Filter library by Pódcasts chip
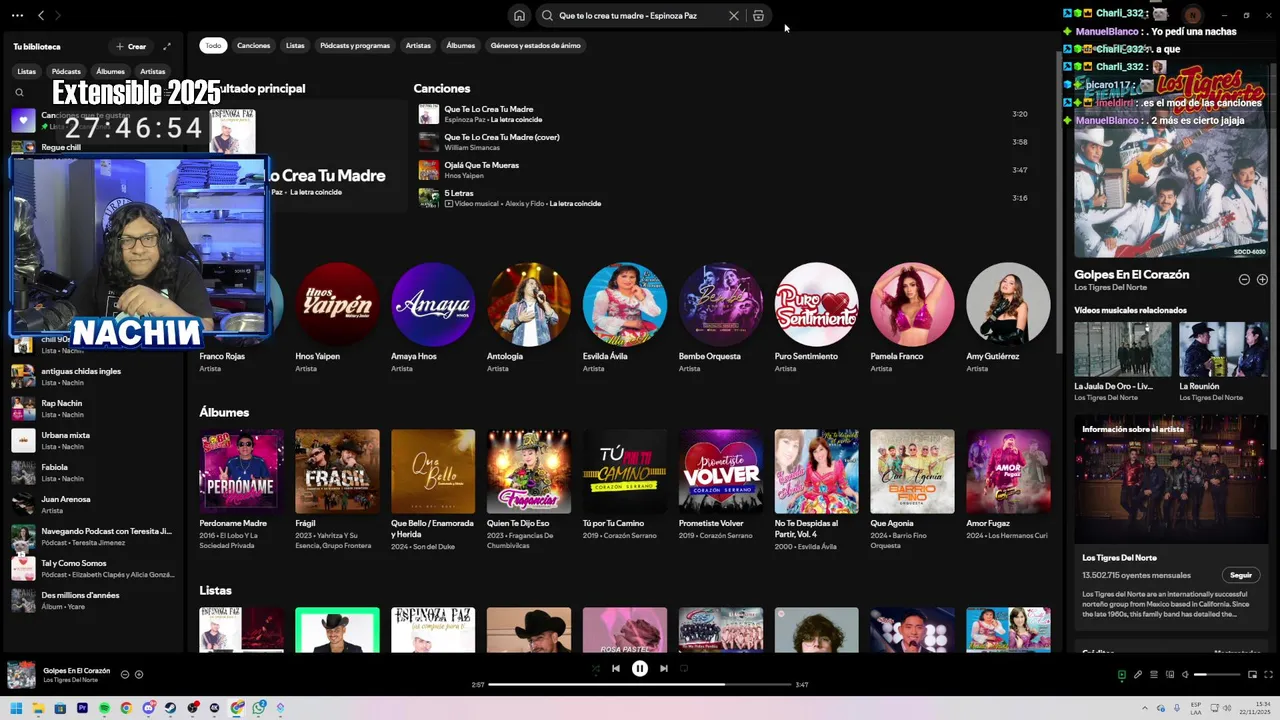This screenshot has width=1280, height=720. click(x=66, y=71)
